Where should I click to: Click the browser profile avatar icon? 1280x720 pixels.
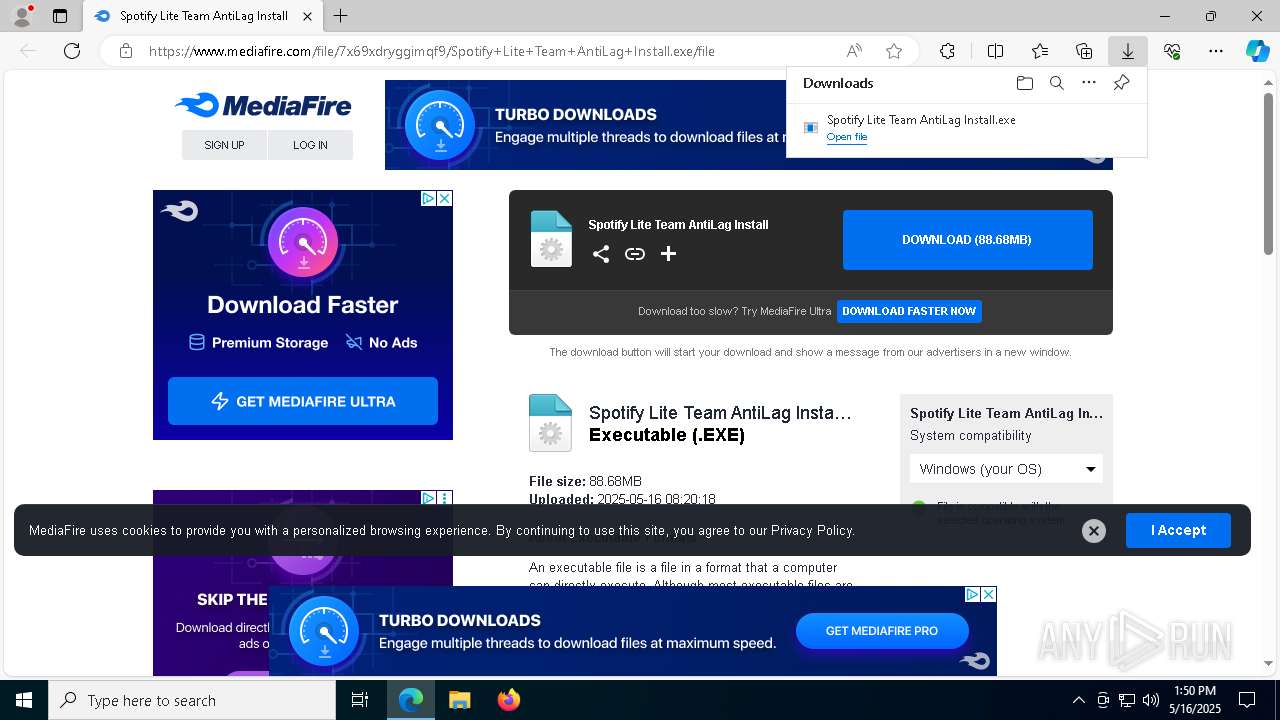point(22,16)
